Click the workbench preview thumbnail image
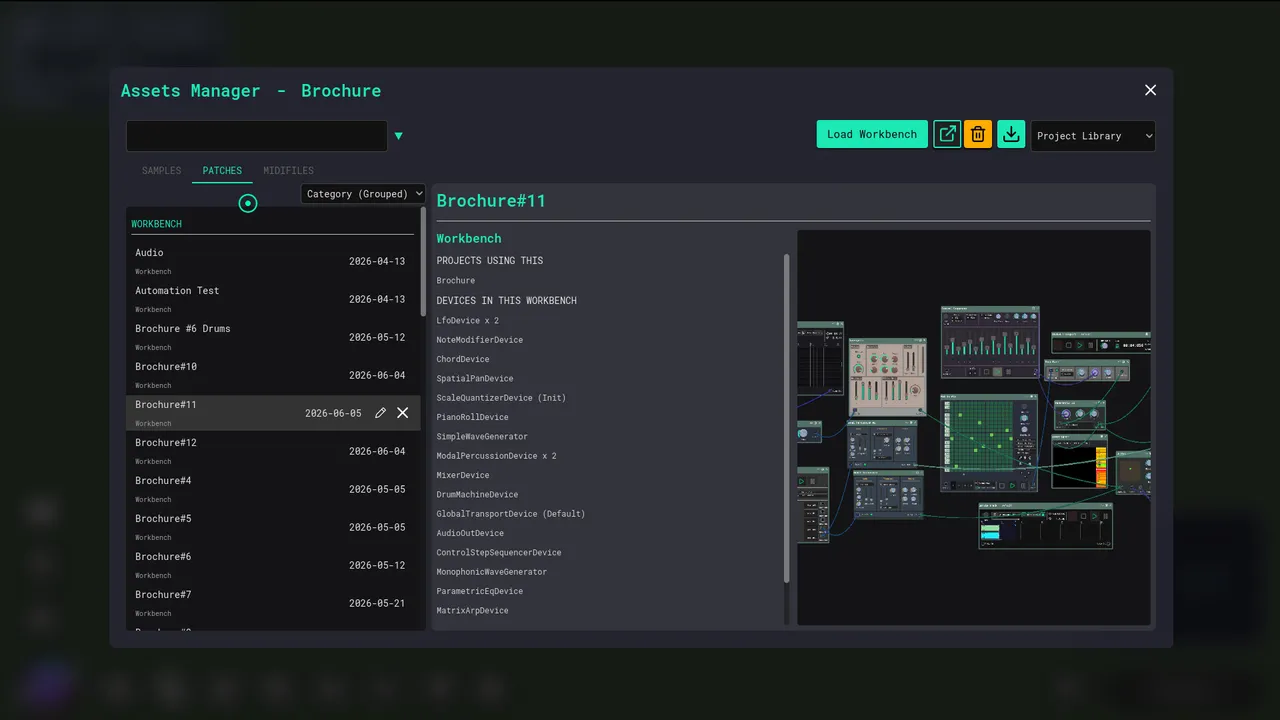This screenshot has width=1280, height=720. coord(974,428)
